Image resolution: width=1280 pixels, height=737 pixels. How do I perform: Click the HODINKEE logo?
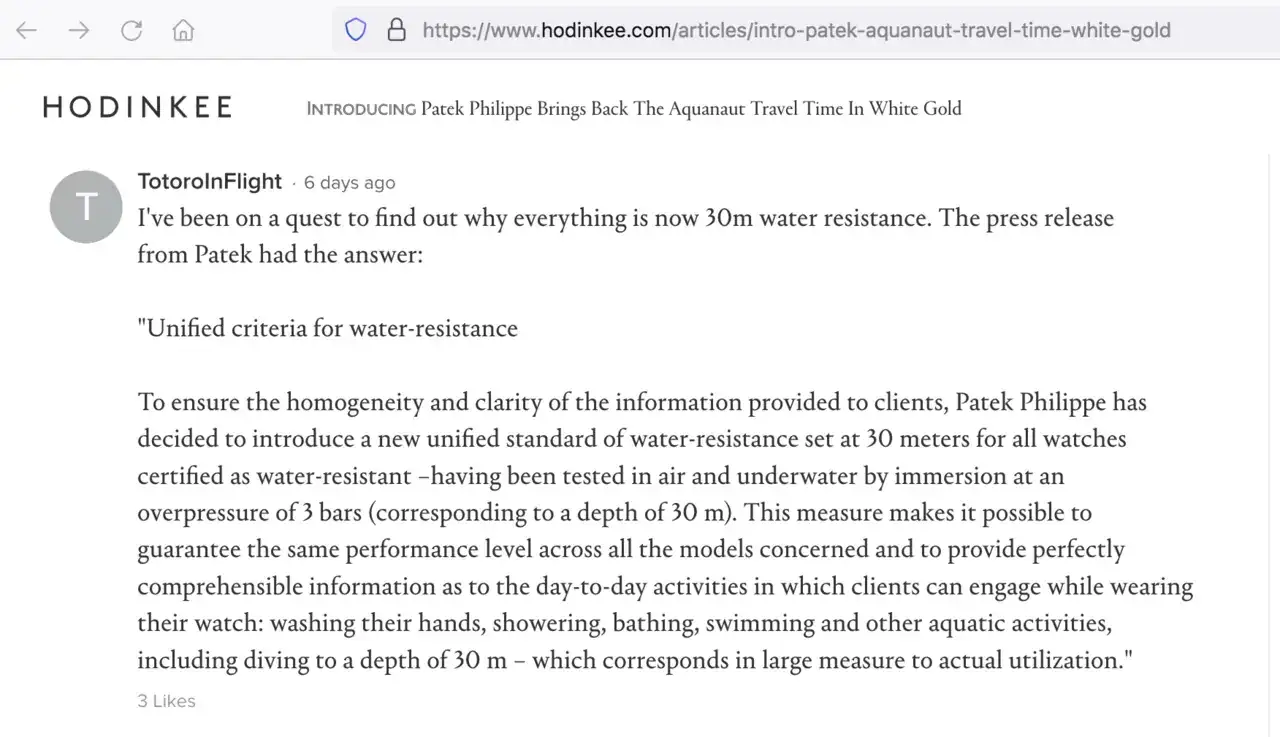[136, 106]
